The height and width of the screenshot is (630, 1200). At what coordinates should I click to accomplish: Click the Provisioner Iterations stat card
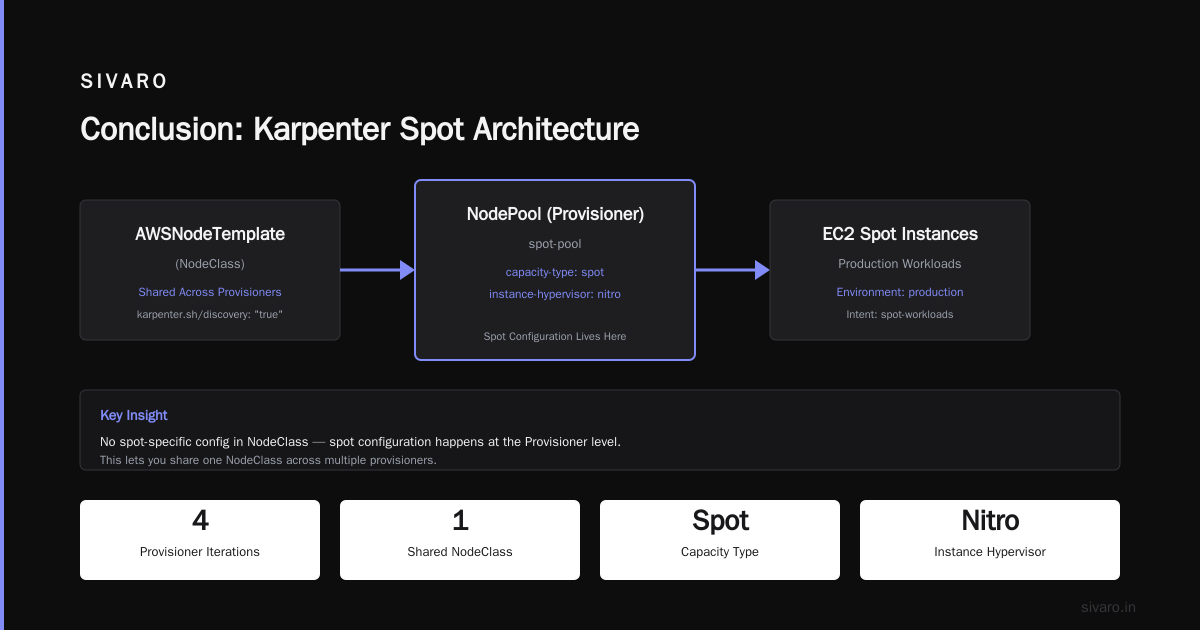[200, 540]
